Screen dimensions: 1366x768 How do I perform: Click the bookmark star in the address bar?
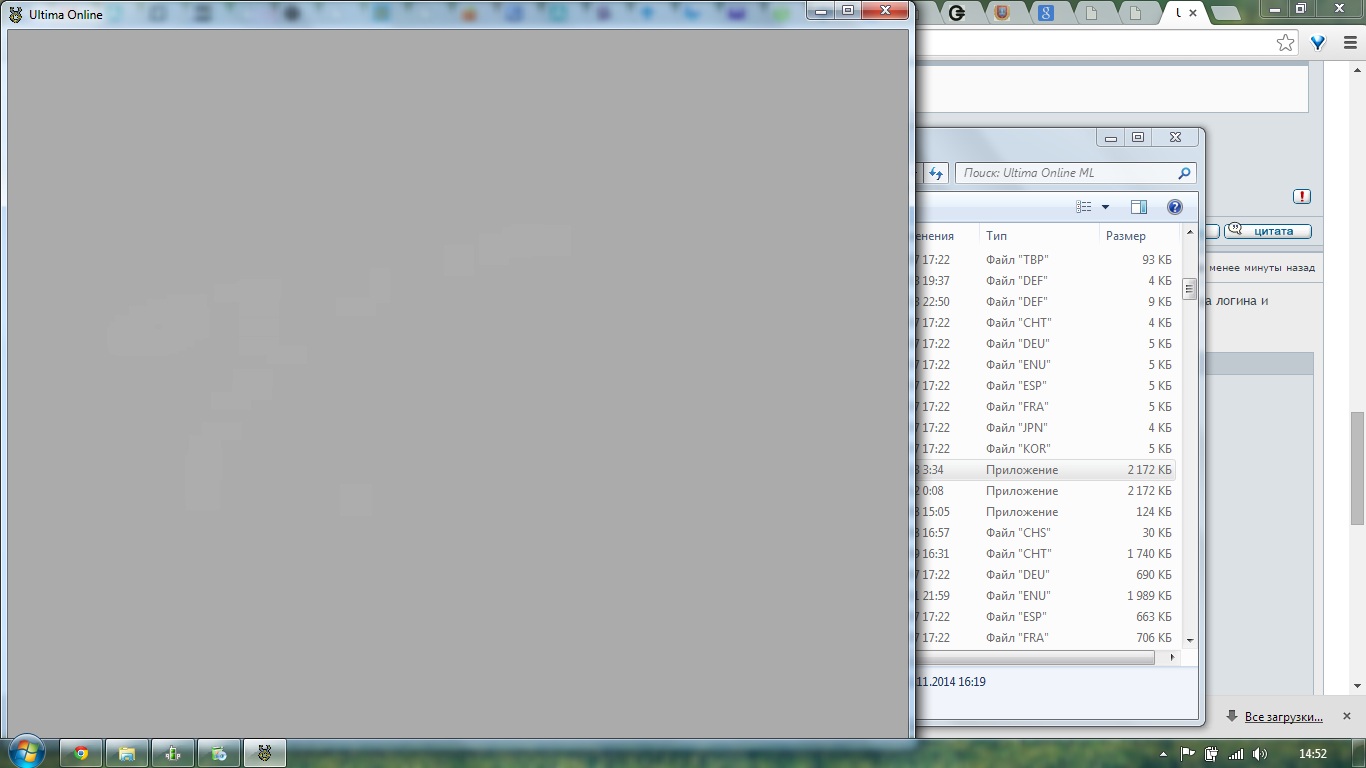coord(1285,42)
